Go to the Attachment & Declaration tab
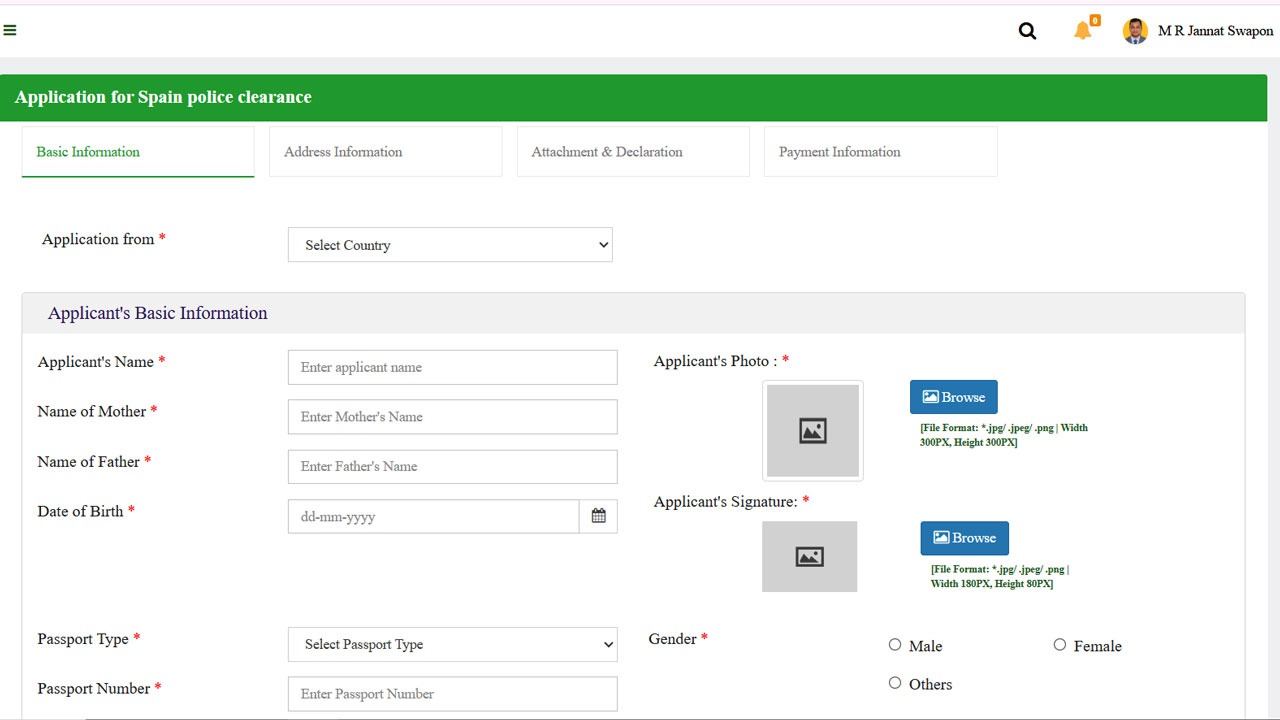This screenshot has height=720, width=1280. point(632,152)
